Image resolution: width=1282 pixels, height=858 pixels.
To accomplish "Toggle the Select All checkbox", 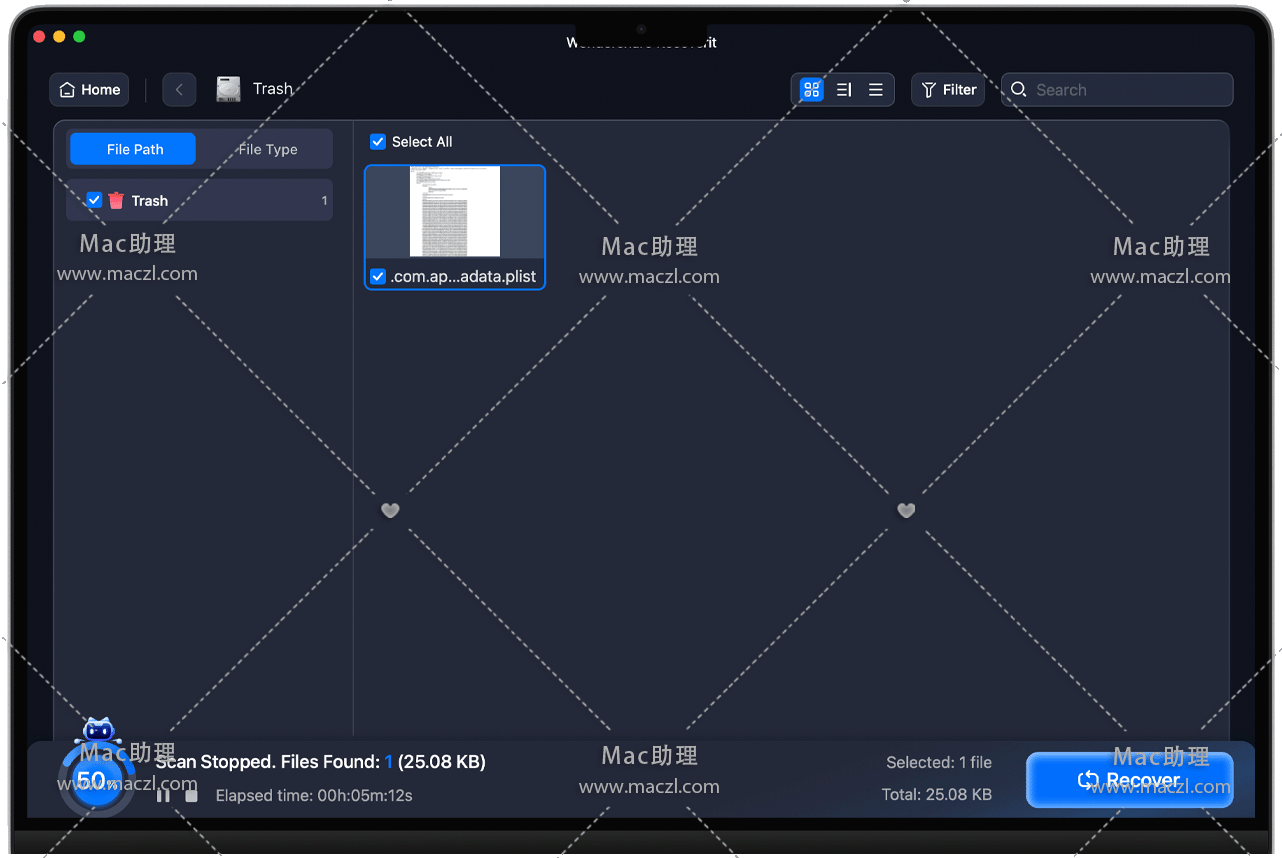I will click(x=378, y=142).
